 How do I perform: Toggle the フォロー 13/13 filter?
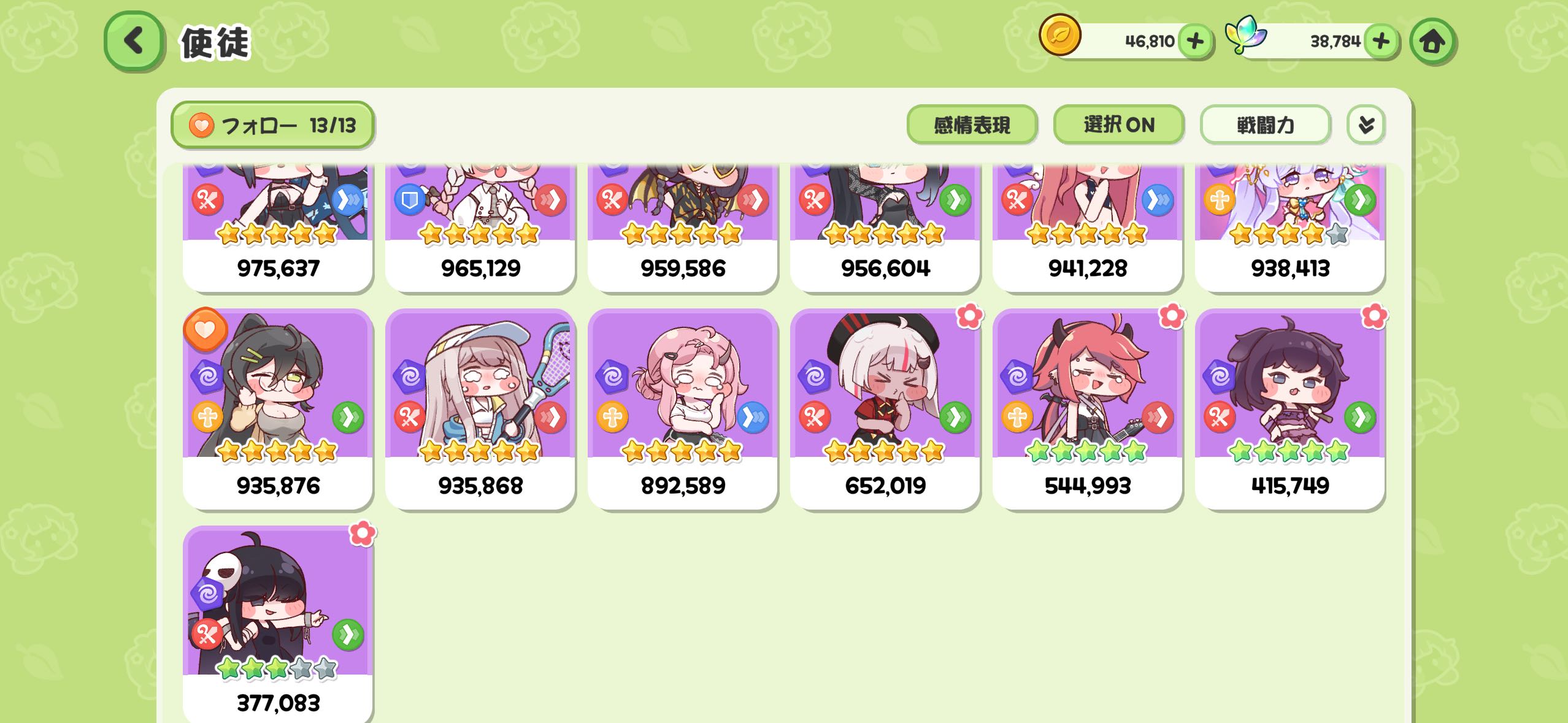[x=272, y=125]
